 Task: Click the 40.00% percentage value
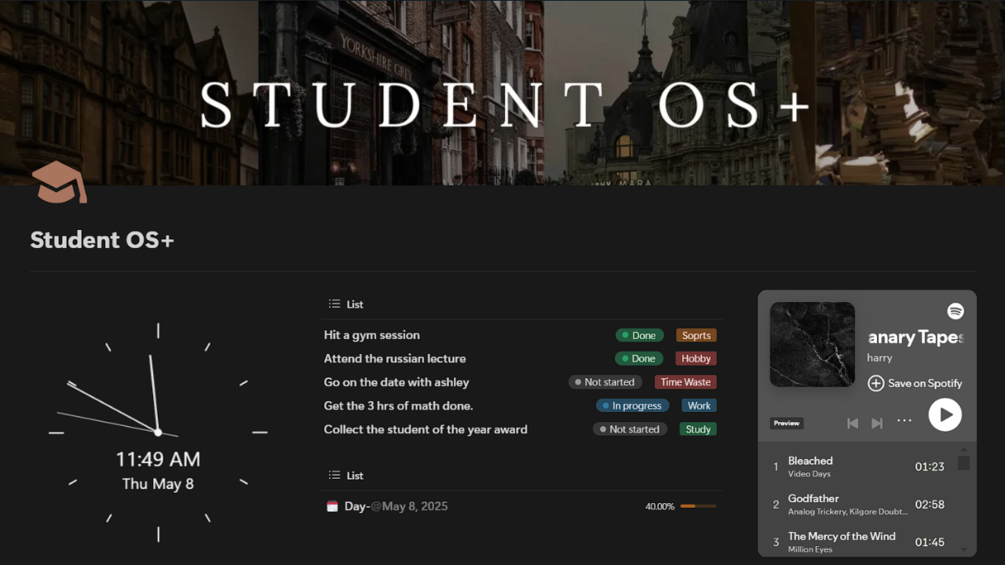click(660, 507)
